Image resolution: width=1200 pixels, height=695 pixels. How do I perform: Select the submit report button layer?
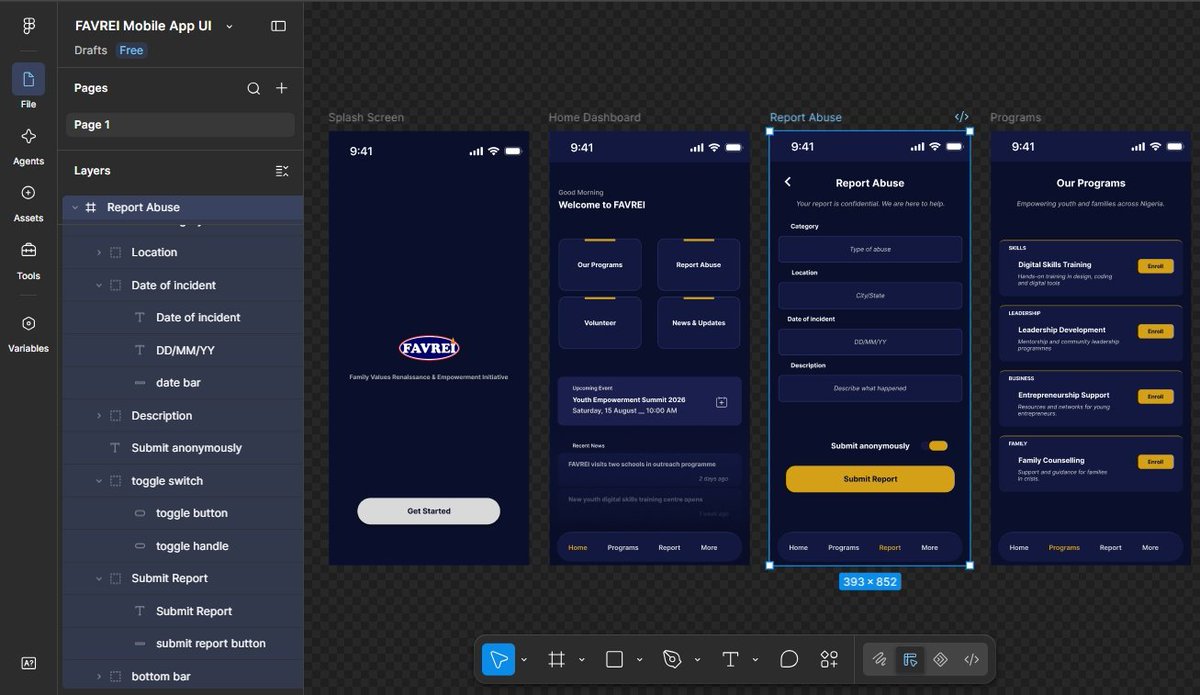(183, 644)
